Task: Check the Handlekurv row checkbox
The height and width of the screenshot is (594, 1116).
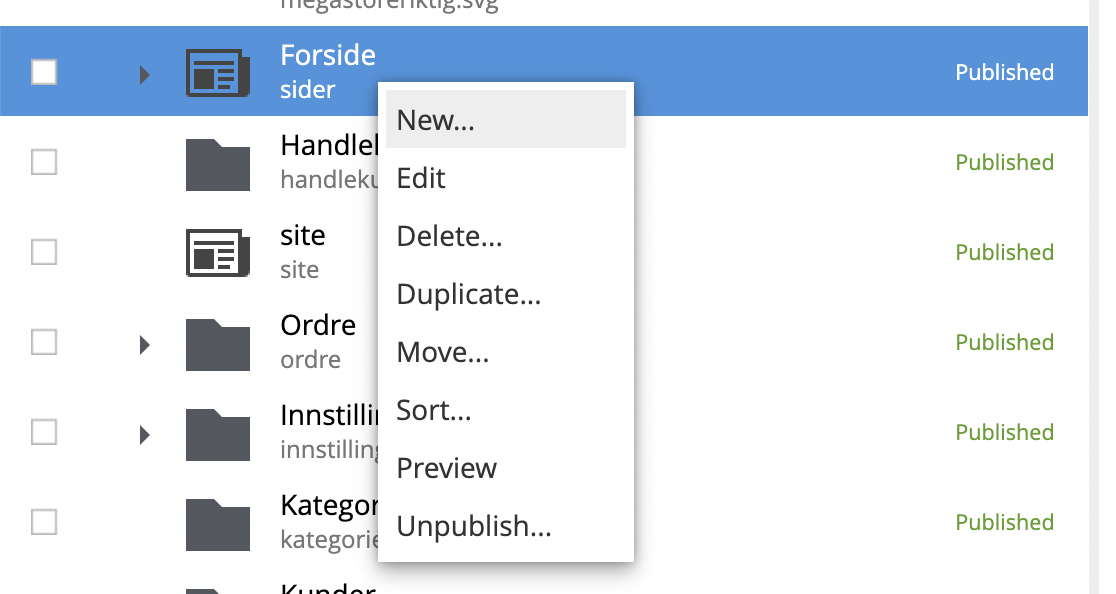Action: 44,162
